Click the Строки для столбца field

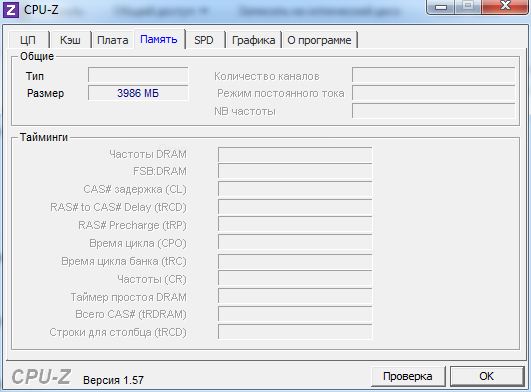pyautogui.click(x=295, y=332)
